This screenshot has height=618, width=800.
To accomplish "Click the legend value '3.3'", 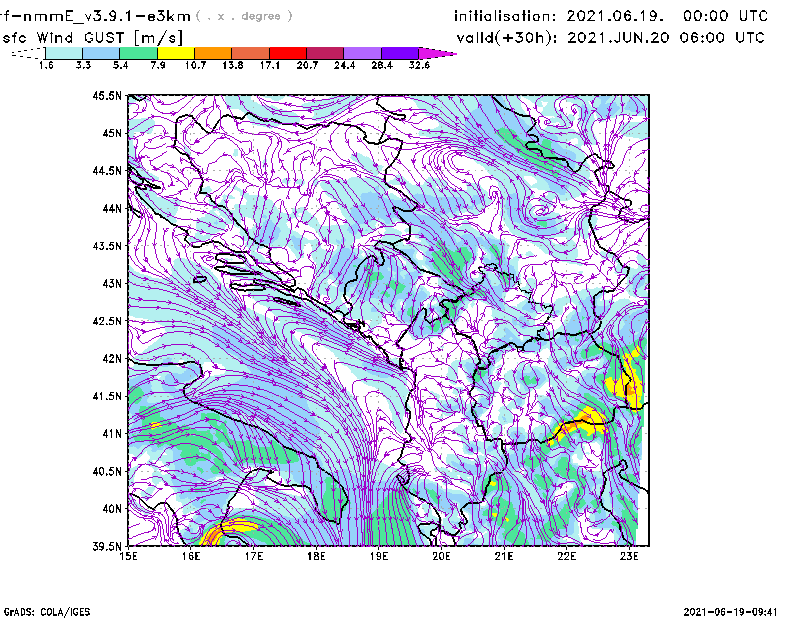I will [x=83, y=65].
